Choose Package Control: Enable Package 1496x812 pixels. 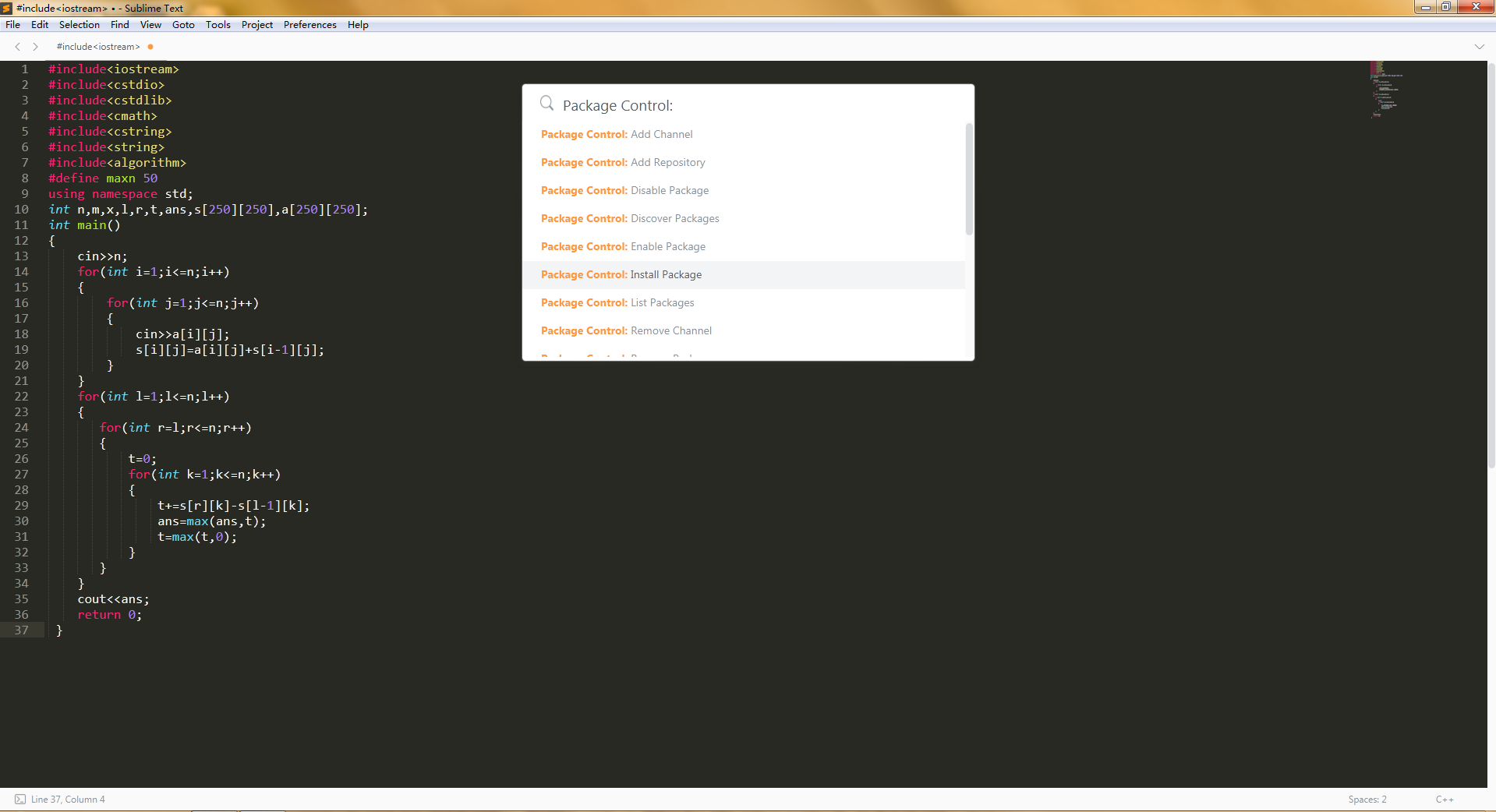tap(744, 247)
